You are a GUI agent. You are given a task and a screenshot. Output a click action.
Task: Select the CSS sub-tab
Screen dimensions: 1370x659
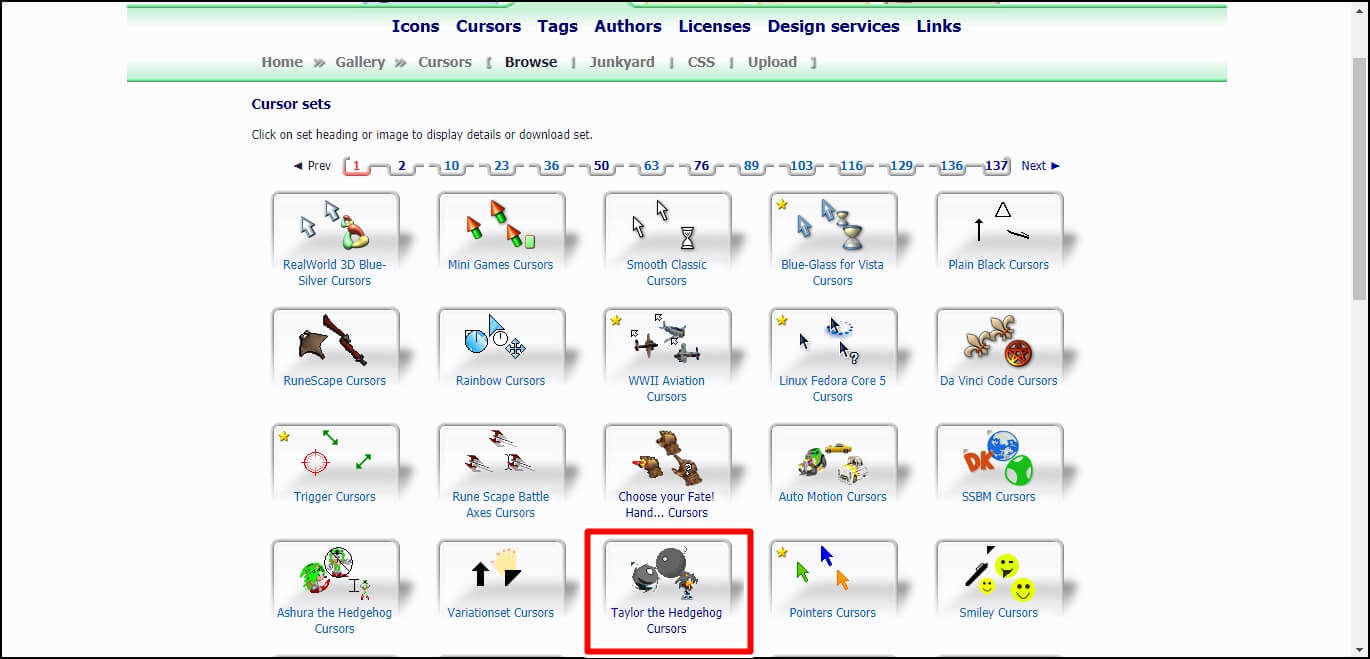(x=701, y=62)
